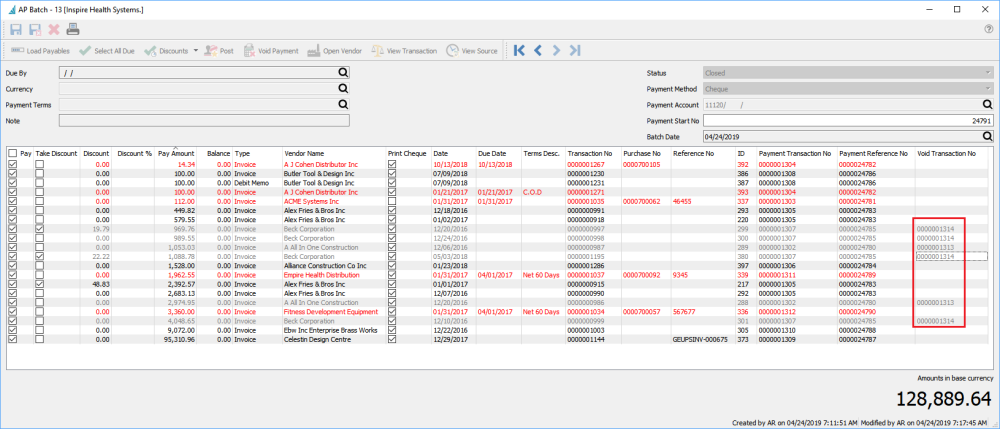Click the Batch Date lookup magnifier
Viewport: 1000px width, 429px height.
point(986,136)
